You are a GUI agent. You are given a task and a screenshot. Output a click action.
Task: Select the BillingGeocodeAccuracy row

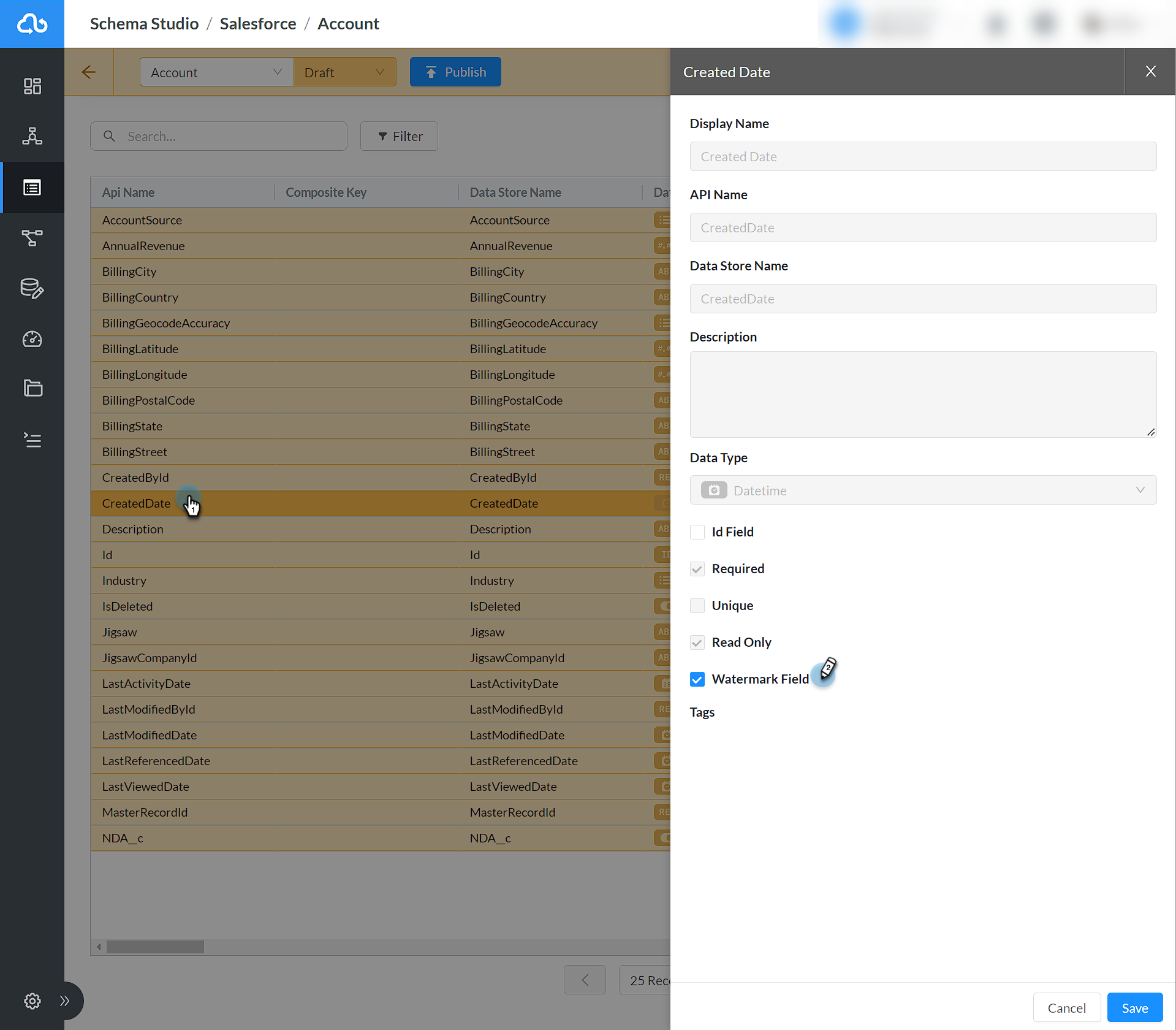coord(381,323)
